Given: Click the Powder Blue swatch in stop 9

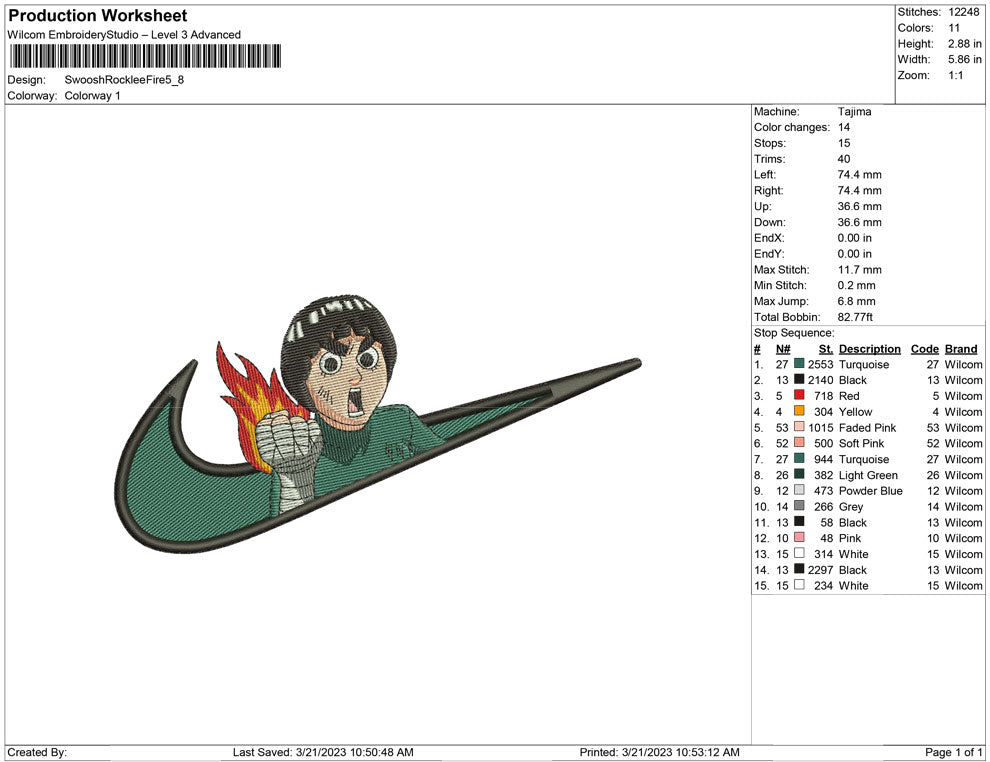Looking at the screenshot, I should coord(799,491).
